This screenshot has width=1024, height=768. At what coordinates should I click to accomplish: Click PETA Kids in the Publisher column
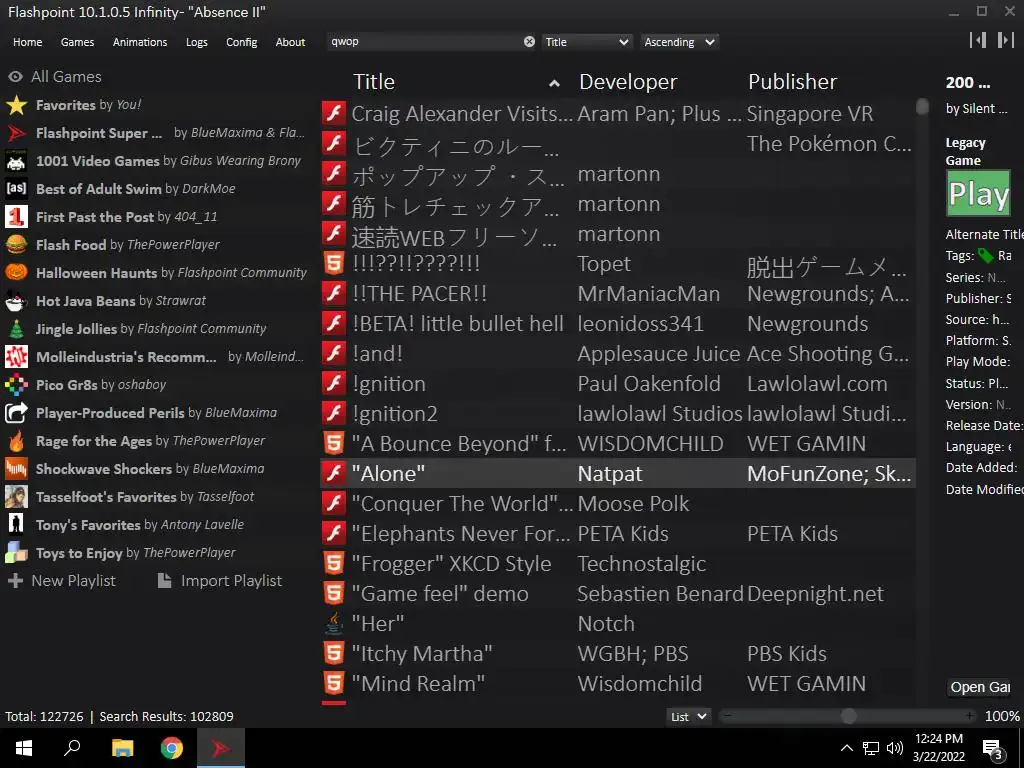click(x=792, y=534)
